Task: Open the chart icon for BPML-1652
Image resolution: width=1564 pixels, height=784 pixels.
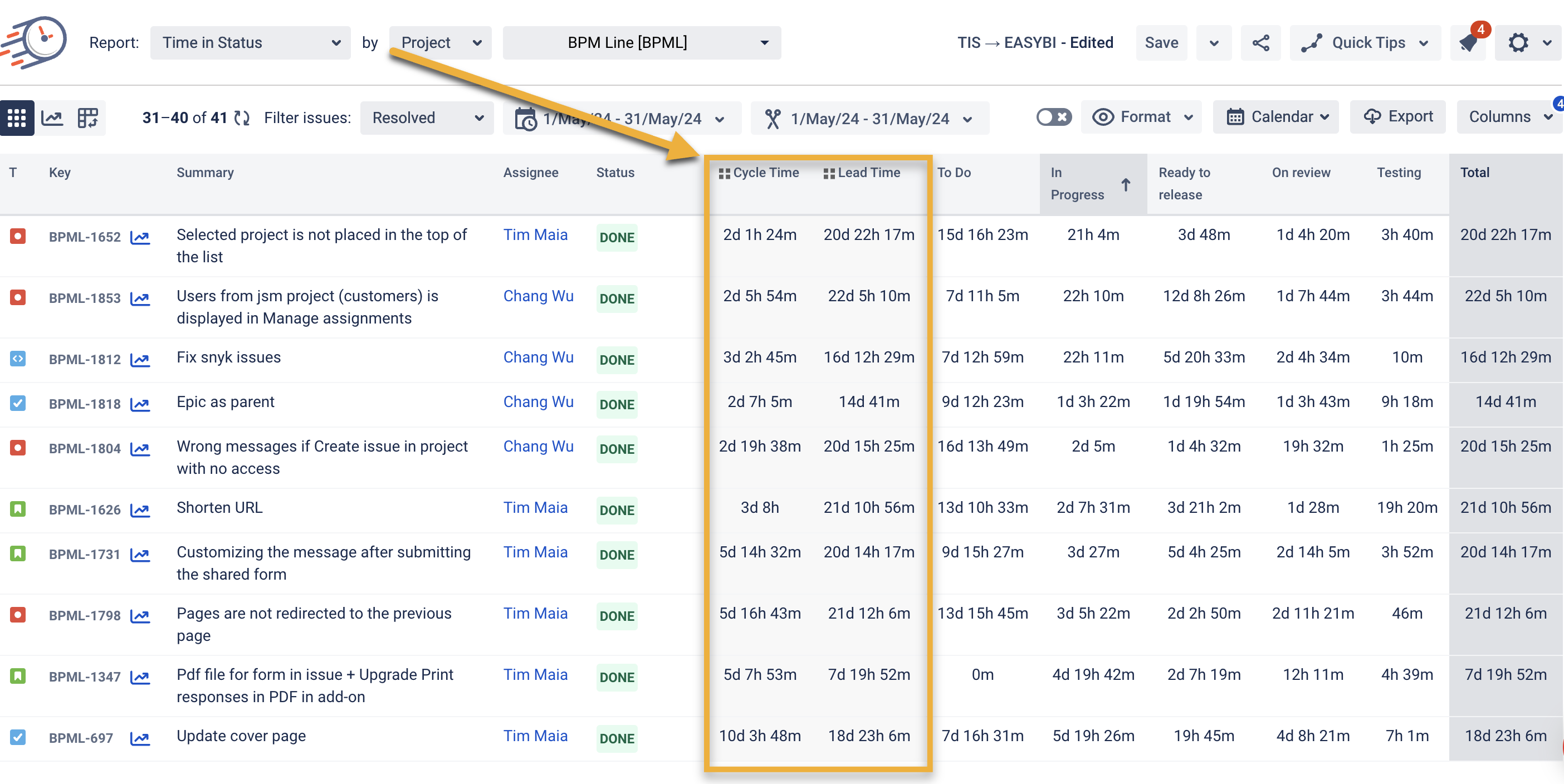Action: point(140,237)
